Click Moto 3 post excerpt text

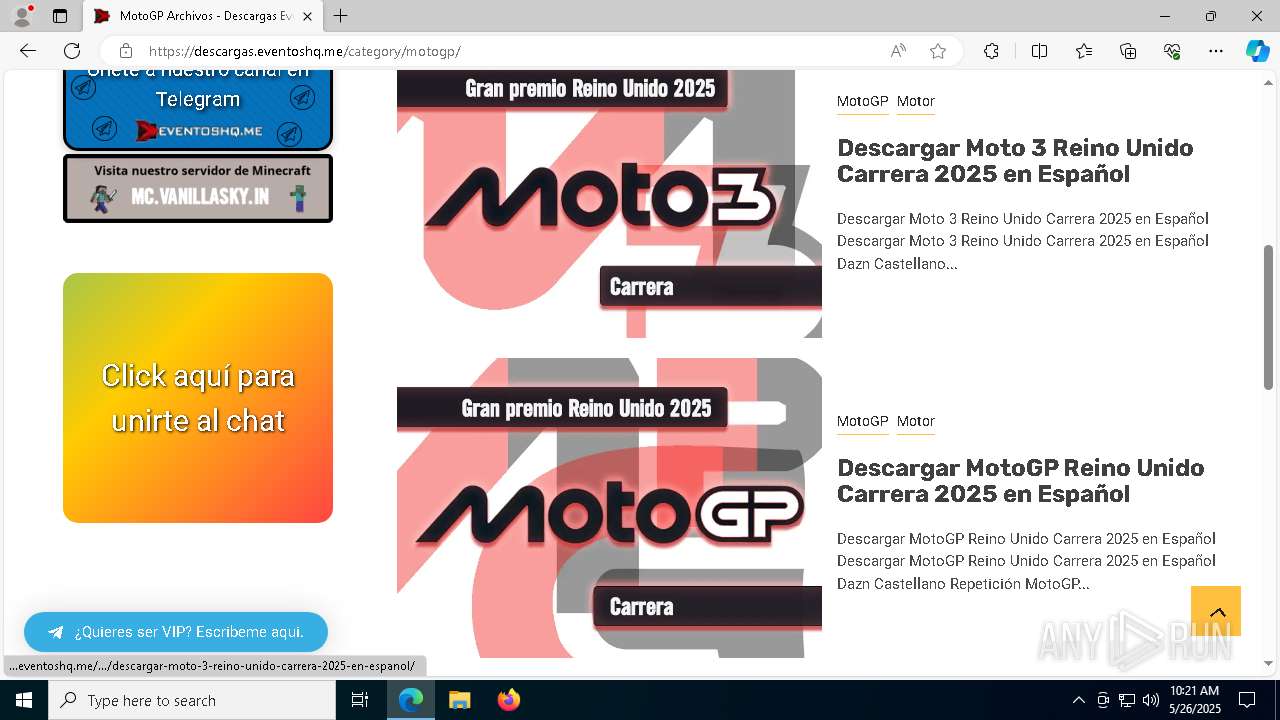click(x=1023, y=241)
